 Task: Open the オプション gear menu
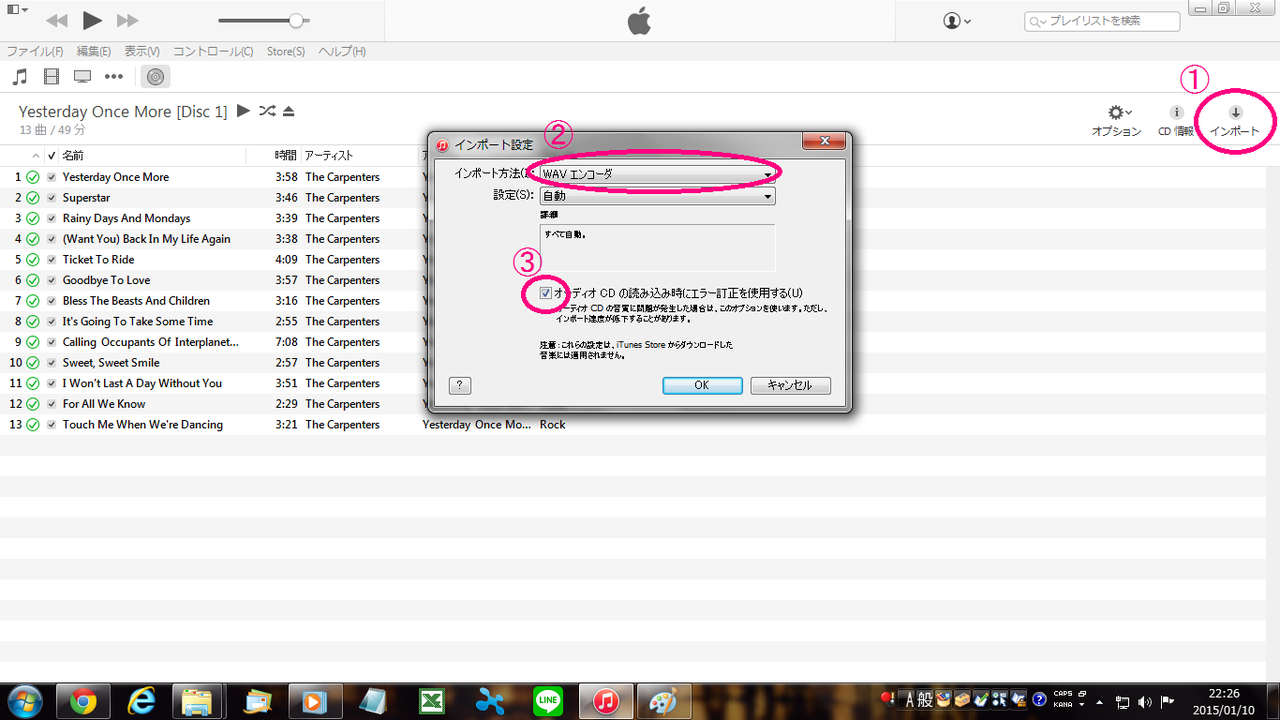(1116, 120)
